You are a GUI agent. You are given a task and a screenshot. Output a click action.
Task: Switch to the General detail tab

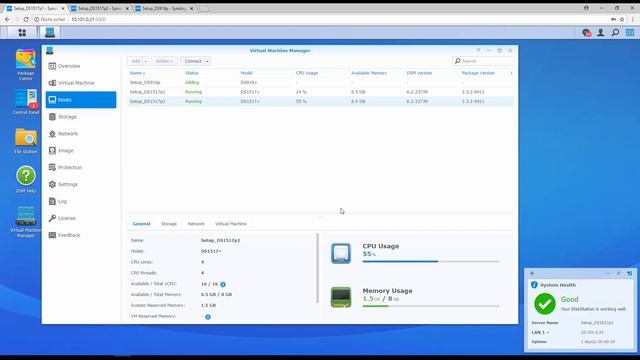click(141, 224)
